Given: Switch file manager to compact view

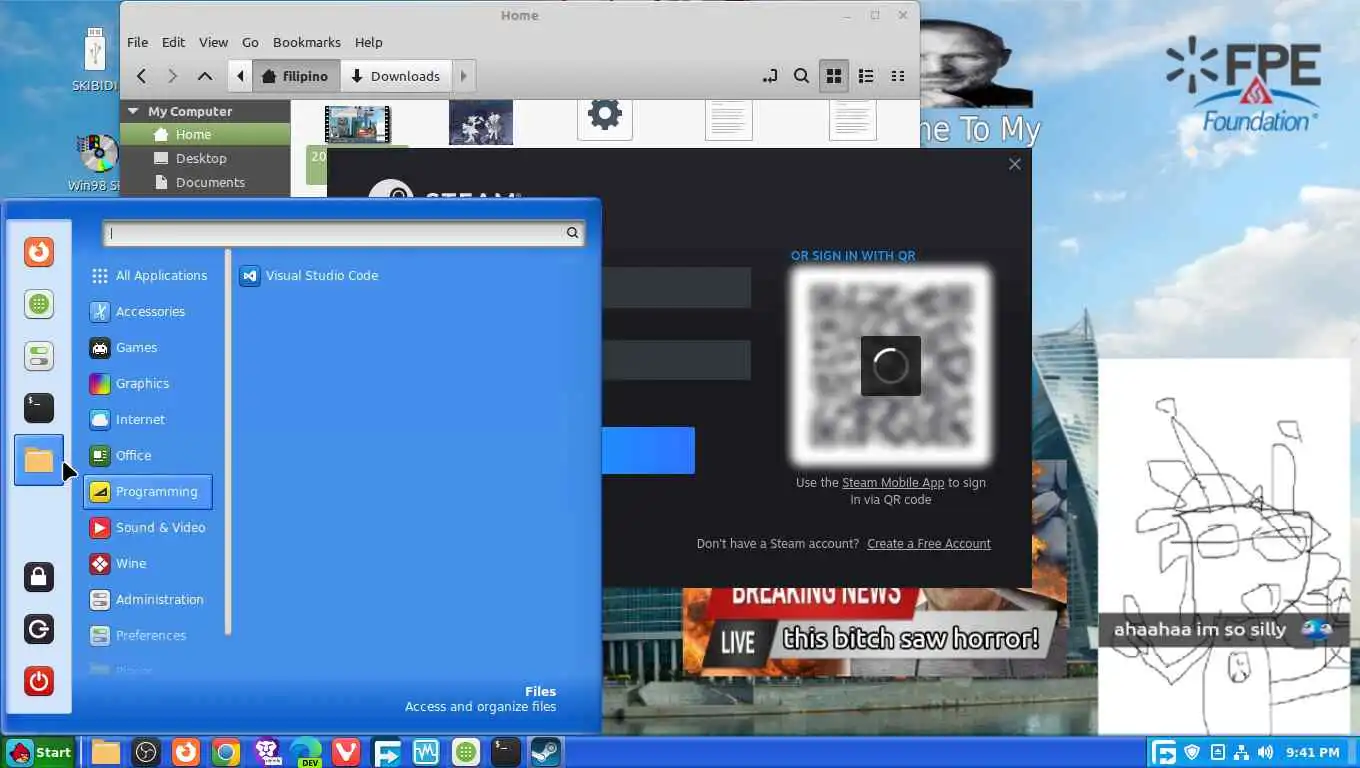Looking at the screenshot, I should (898, 76).
